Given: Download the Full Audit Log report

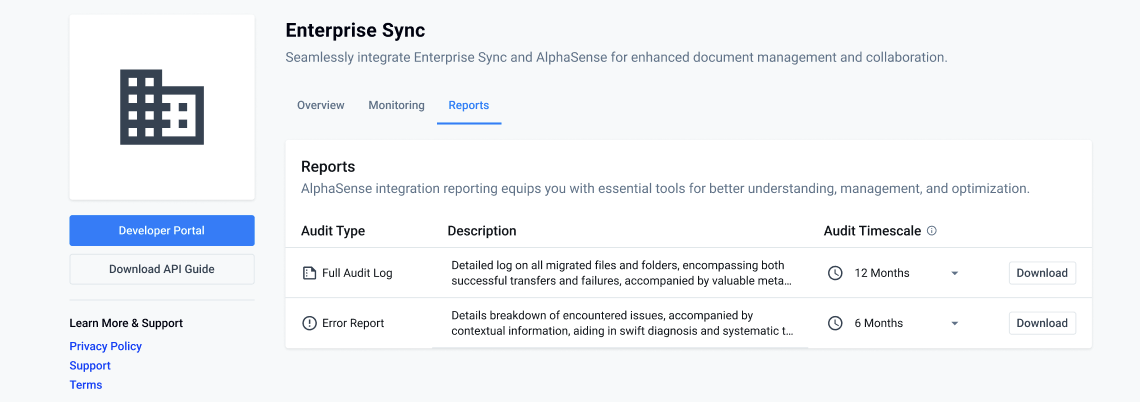Looking at the screenshot, I should pyautogui.click(x=1042, y=273).
